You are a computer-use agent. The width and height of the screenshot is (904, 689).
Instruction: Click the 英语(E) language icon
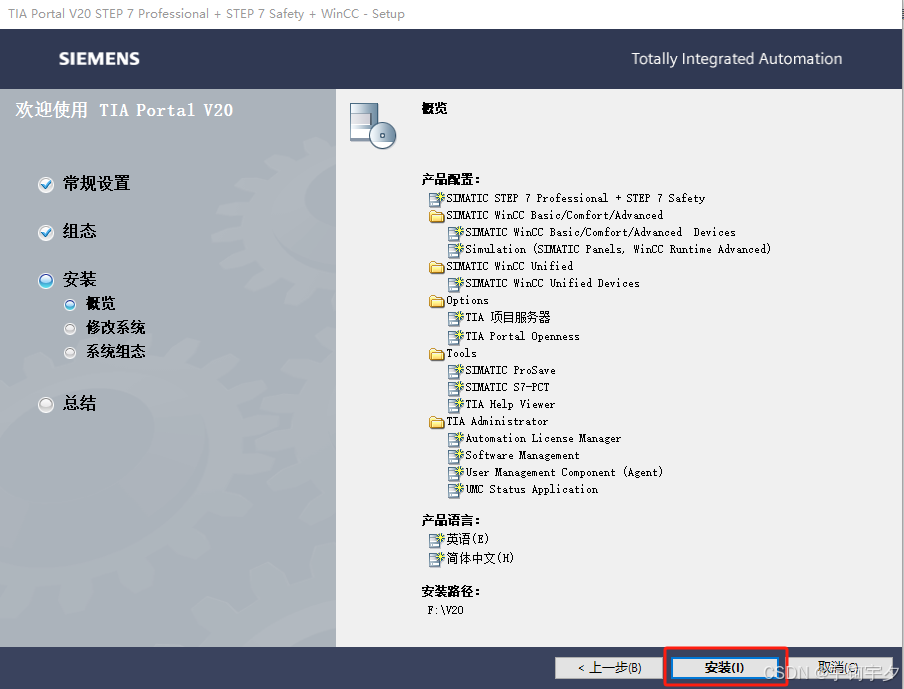436,540
